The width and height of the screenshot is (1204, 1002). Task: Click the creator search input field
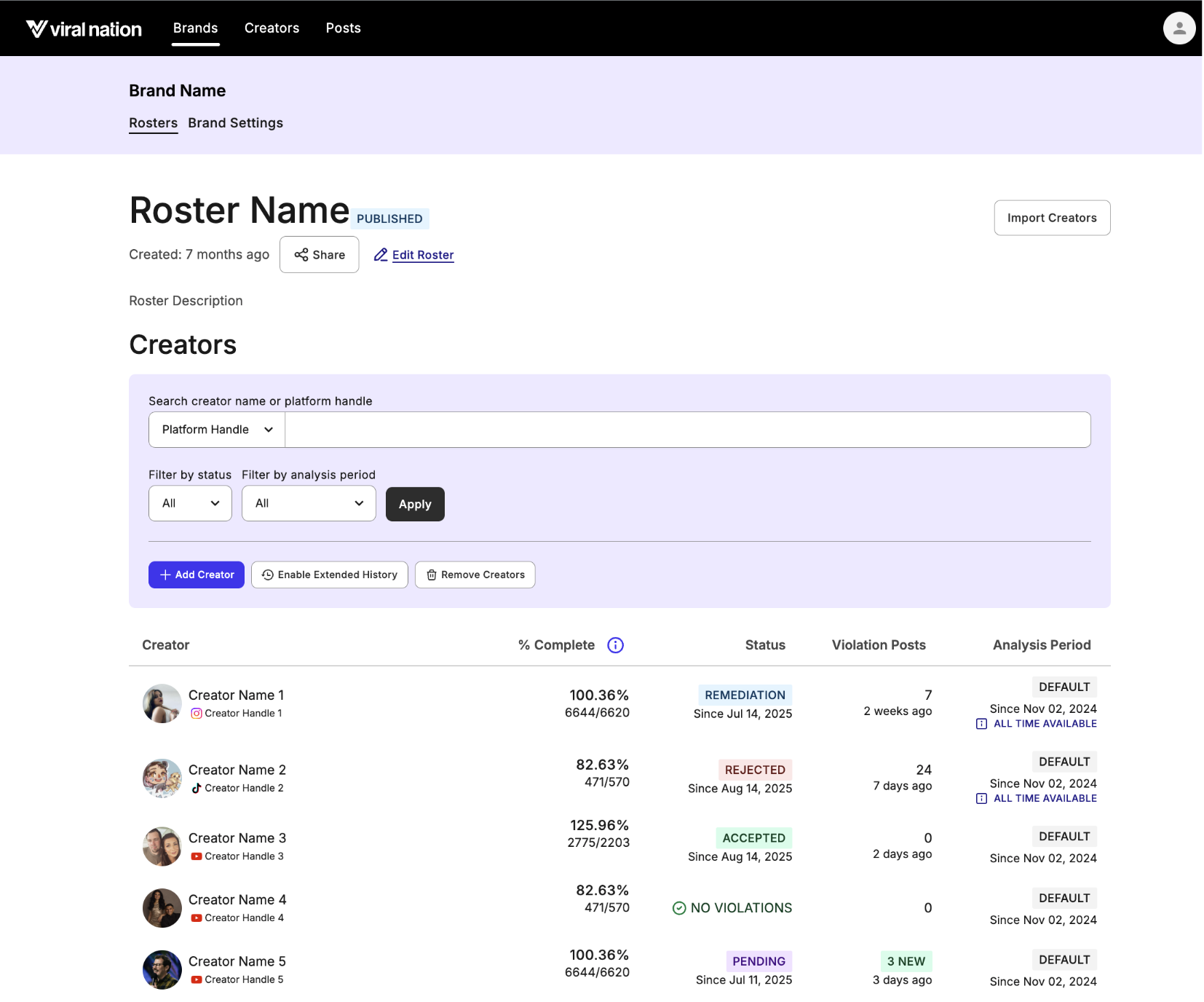[686, 430]
